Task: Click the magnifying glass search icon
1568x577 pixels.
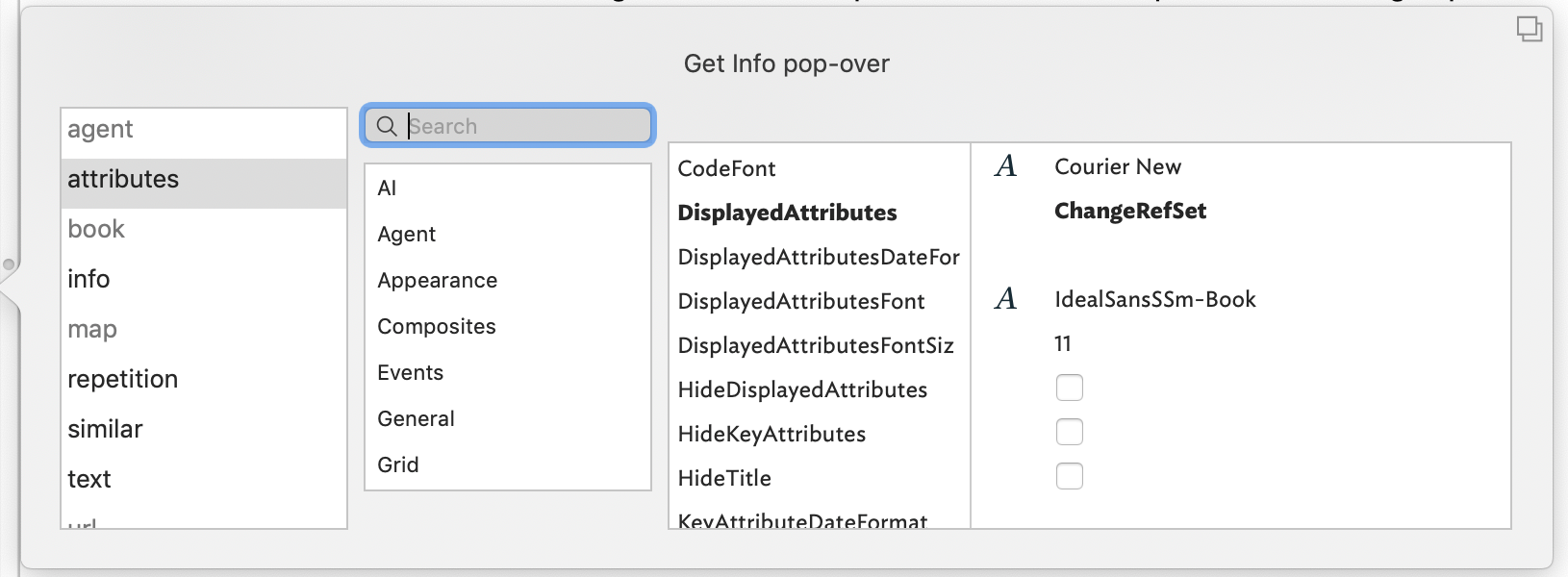Action: [387, 126]
